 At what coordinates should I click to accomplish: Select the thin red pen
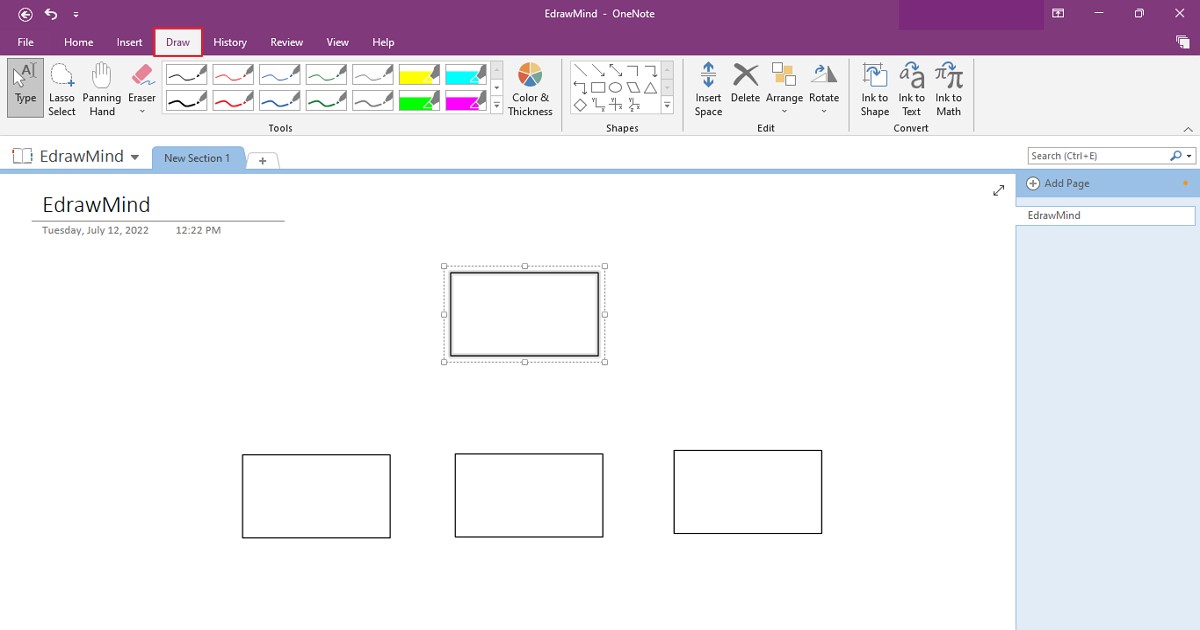pos(233,75)
